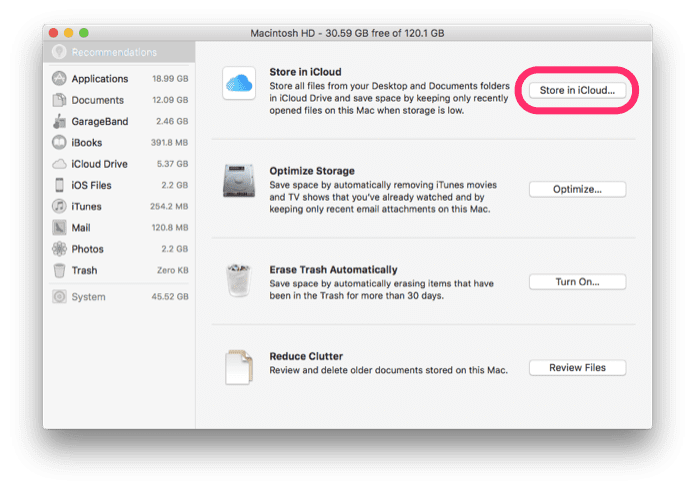This screenshot has height=490, width=695.
Task: Click the Mail stamp icon
Action: tap(59, 227)
